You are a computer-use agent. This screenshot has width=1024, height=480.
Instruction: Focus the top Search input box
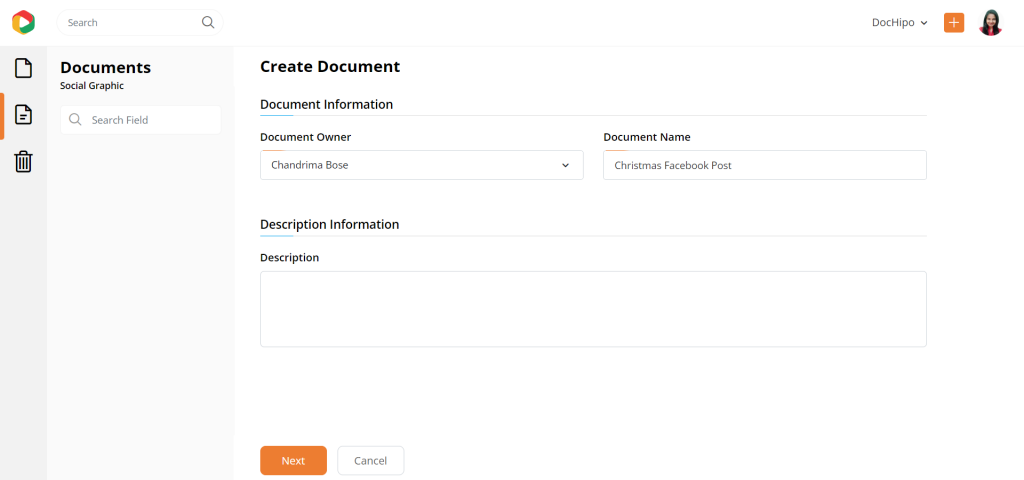130,22
